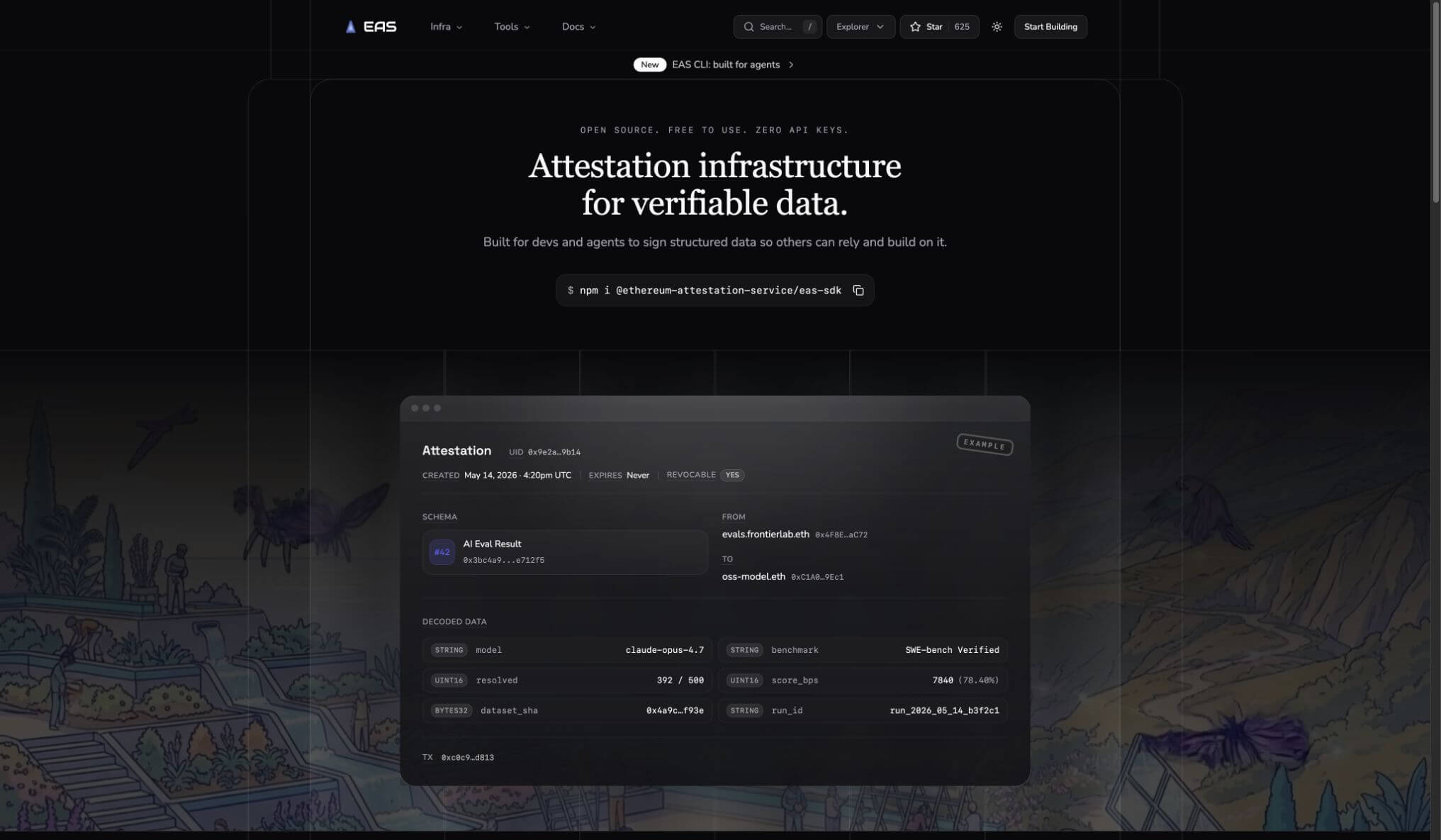The image size is (1441, 840).
Task: Focus the Search input field
Action: (x=778, y=27)
